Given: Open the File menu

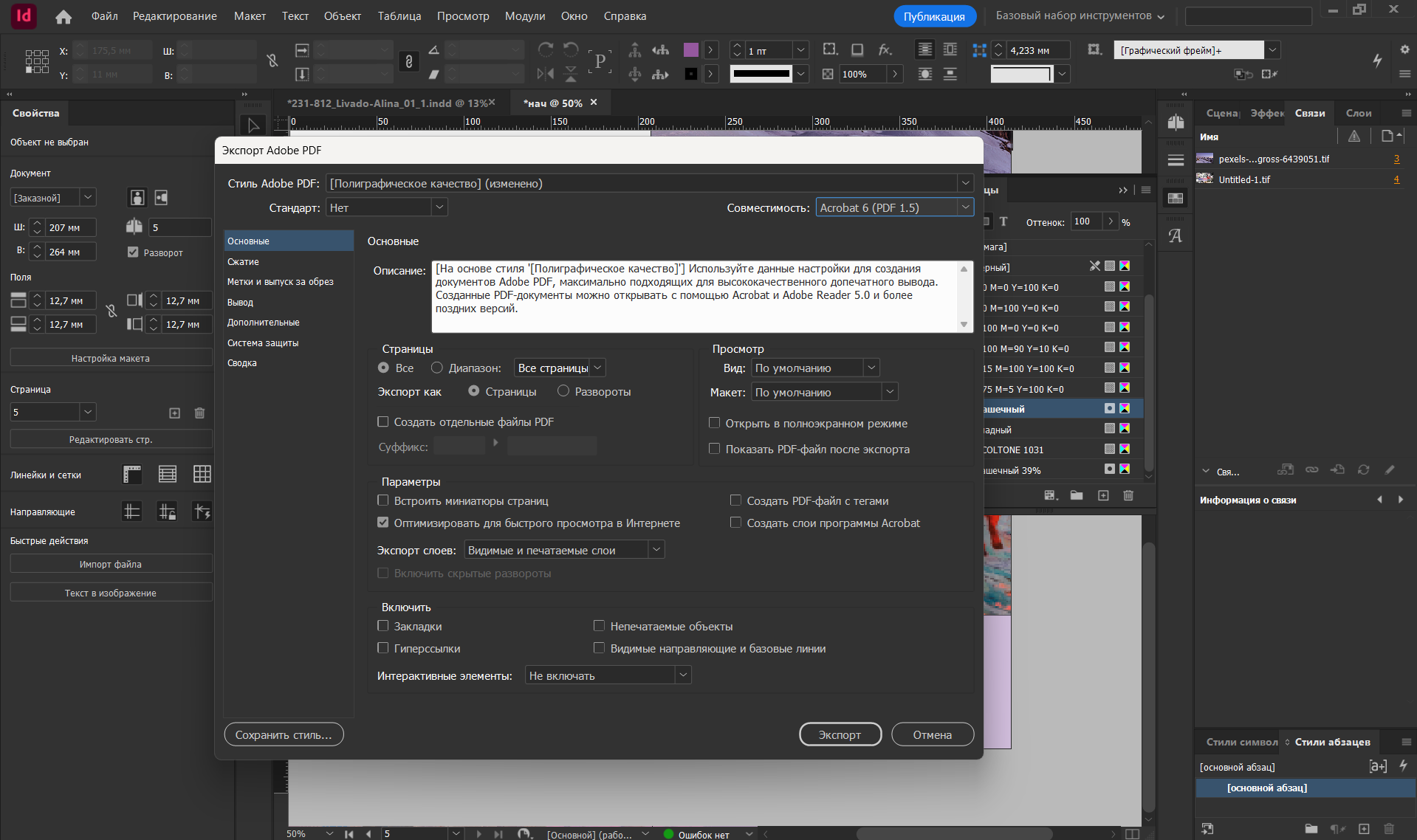Looking at the screenshot, I should (x=105, y=16).
